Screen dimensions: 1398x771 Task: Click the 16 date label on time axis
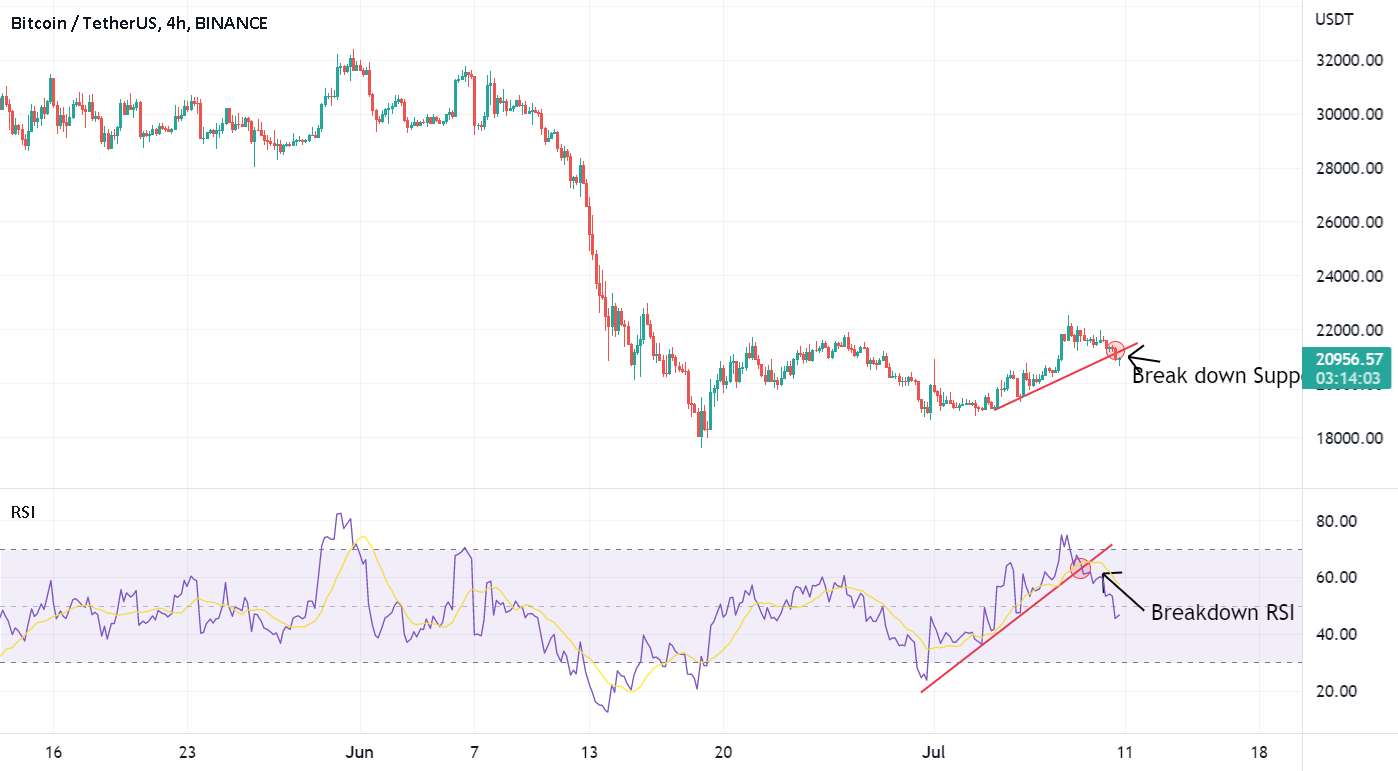[x=54, y=752]
